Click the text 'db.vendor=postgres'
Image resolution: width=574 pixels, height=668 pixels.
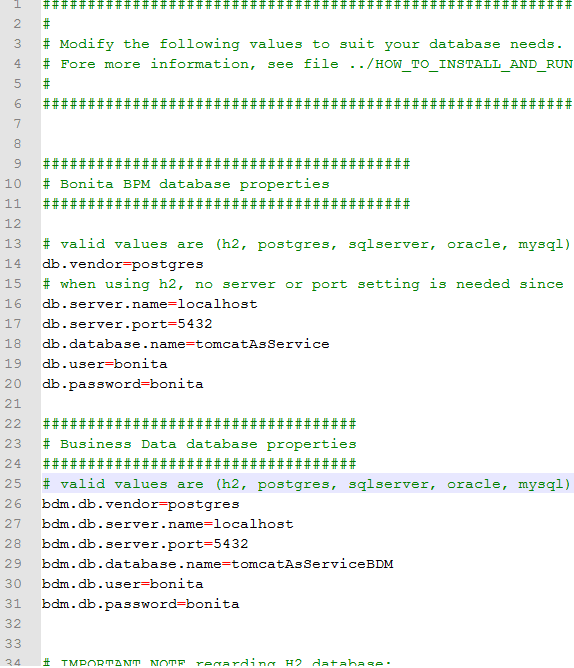123,265
